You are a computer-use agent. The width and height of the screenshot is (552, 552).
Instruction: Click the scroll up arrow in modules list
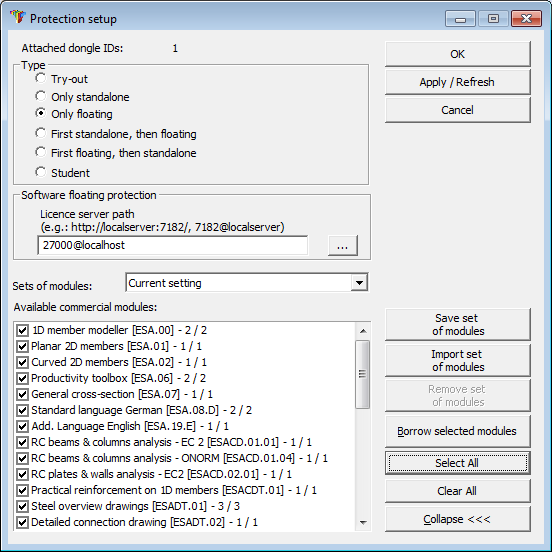(363, 331)
